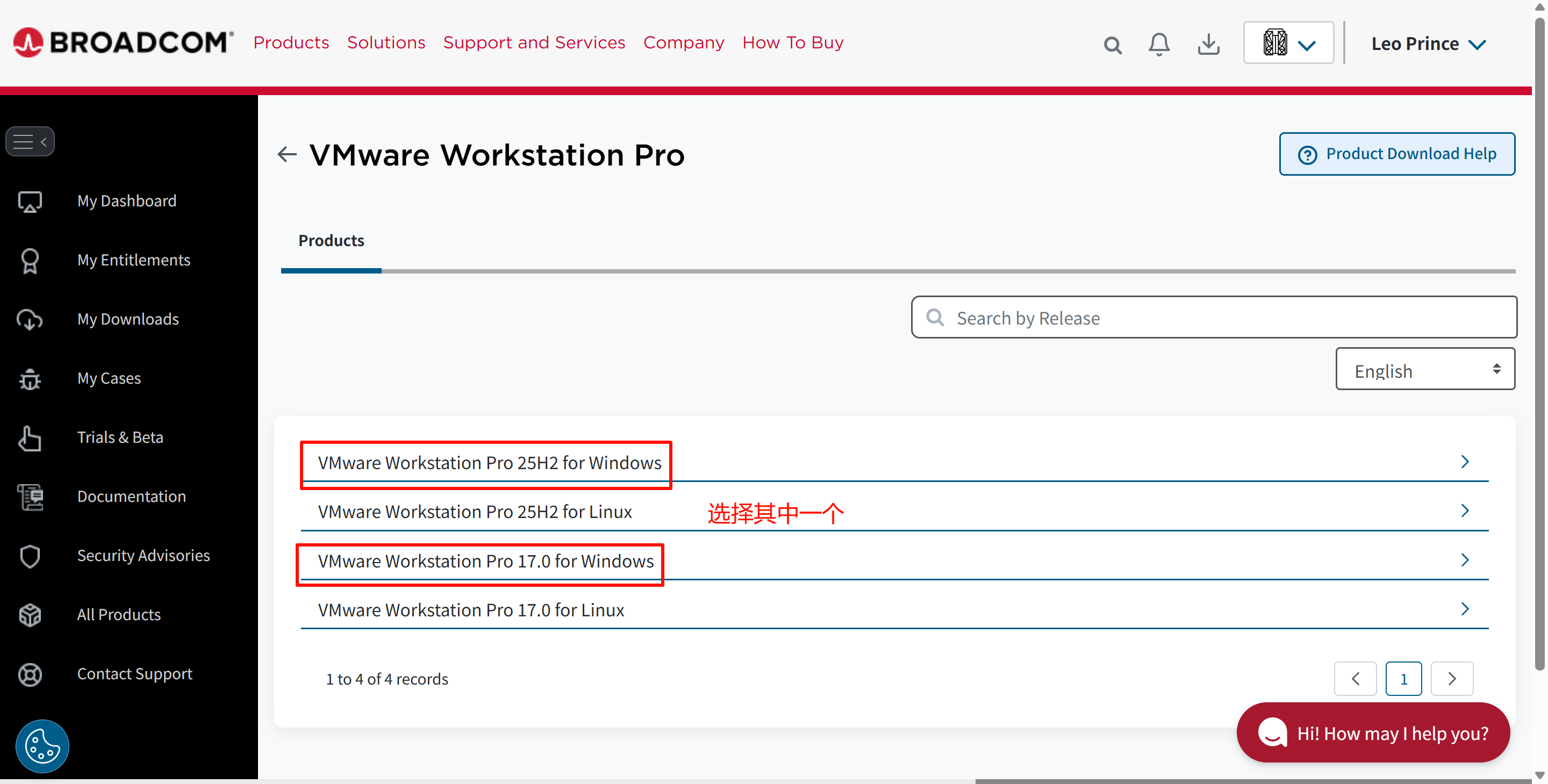Open the site selector dropdown with logo
This screenshot has height=784, width=1548.
(1288, 43)
